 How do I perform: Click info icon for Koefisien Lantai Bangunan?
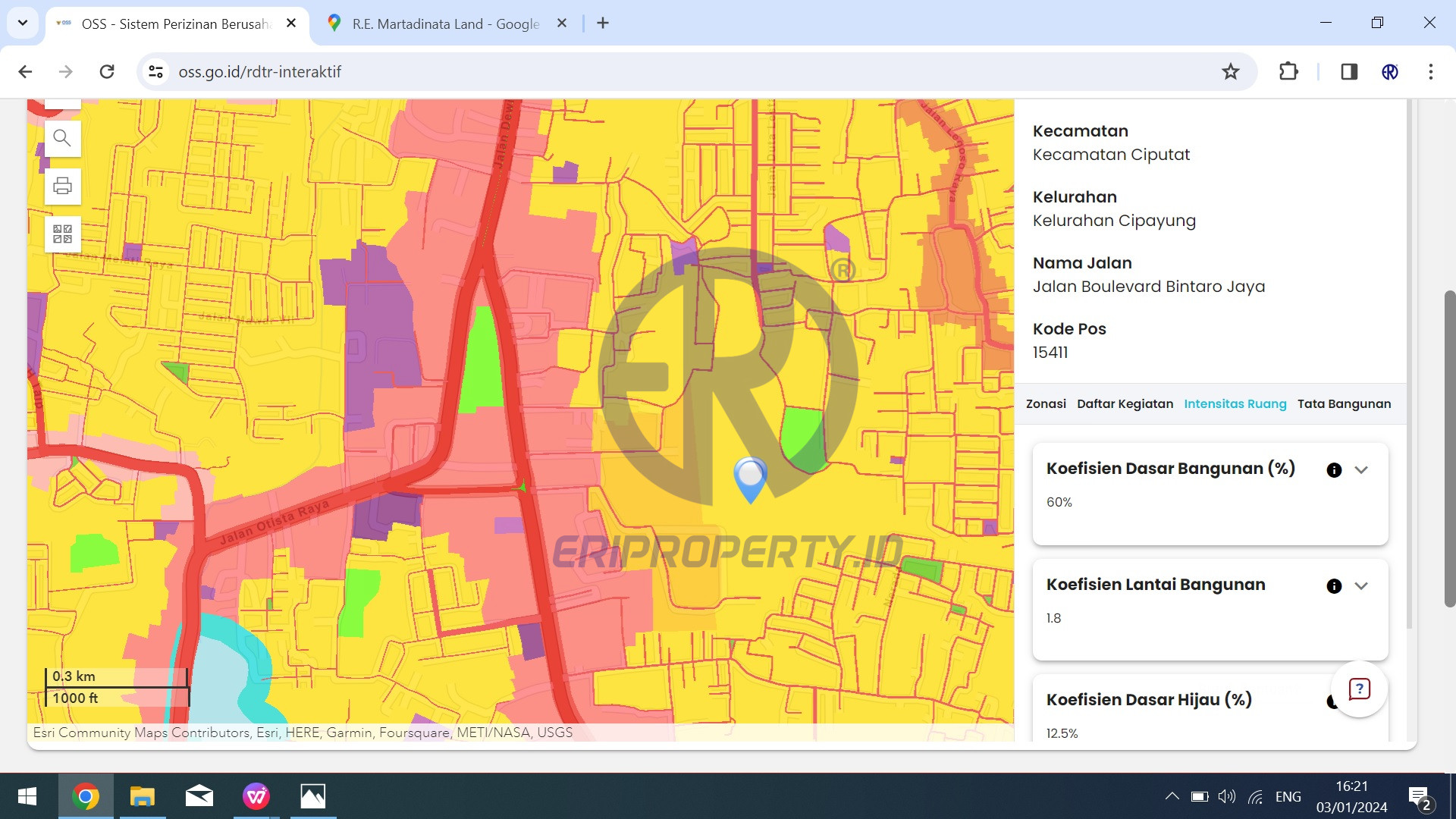pos(1334,586)
